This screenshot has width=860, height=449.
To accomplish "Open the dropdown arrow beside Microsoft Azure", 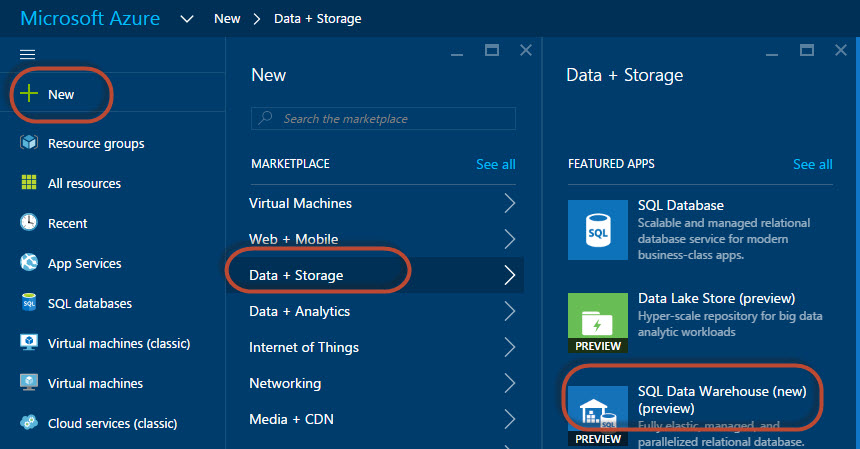I will pyautogui.click(x=187, y=19).
